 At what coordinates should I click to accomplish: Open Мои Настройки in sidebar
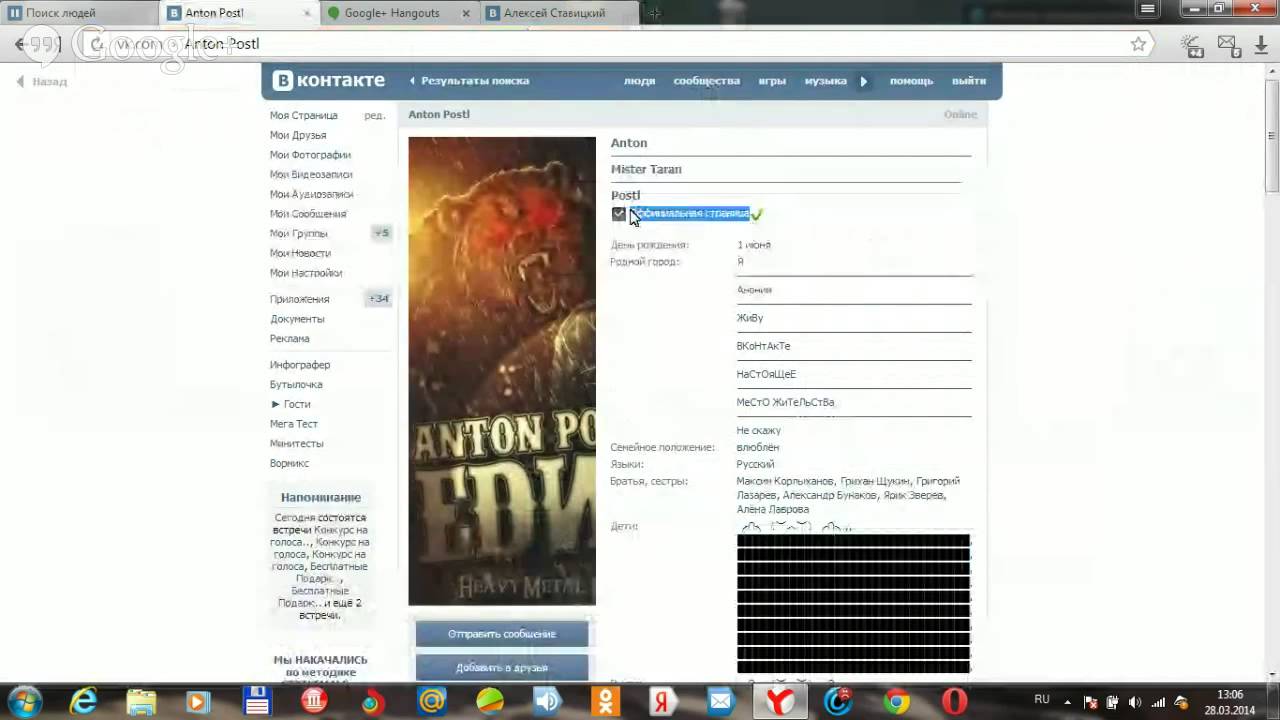[x=306, y=273]
